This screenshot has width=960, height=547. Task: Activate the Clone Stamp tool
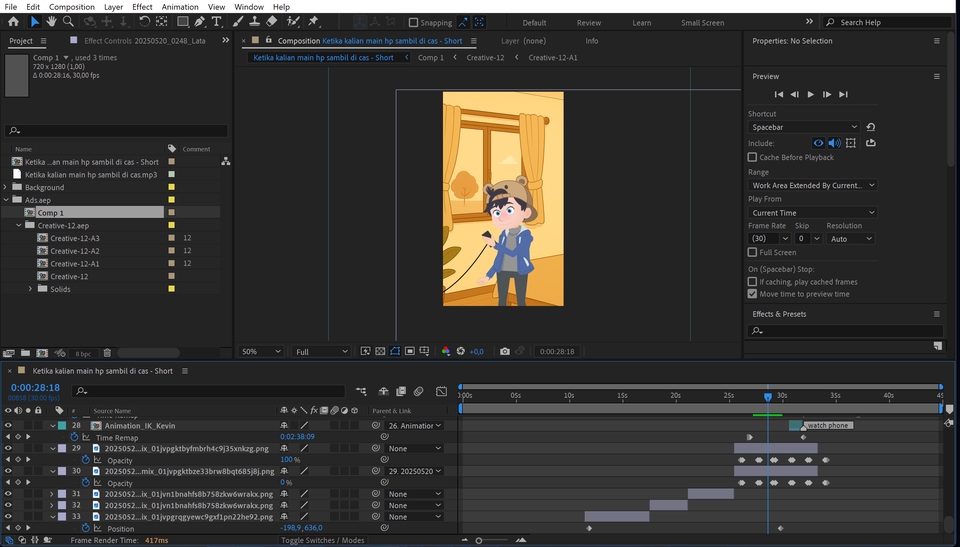coord(256,21)
